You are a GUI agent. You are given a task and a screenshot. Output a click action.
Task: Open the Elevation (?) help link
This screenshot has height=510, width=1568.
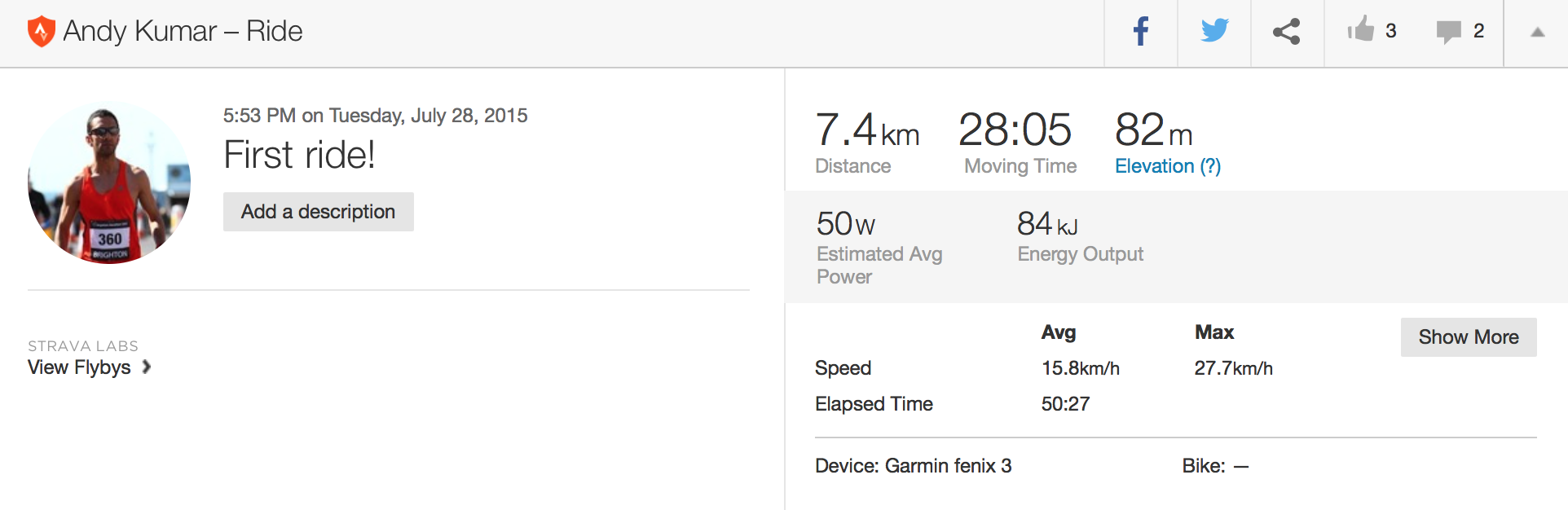tap(1167, 166)
